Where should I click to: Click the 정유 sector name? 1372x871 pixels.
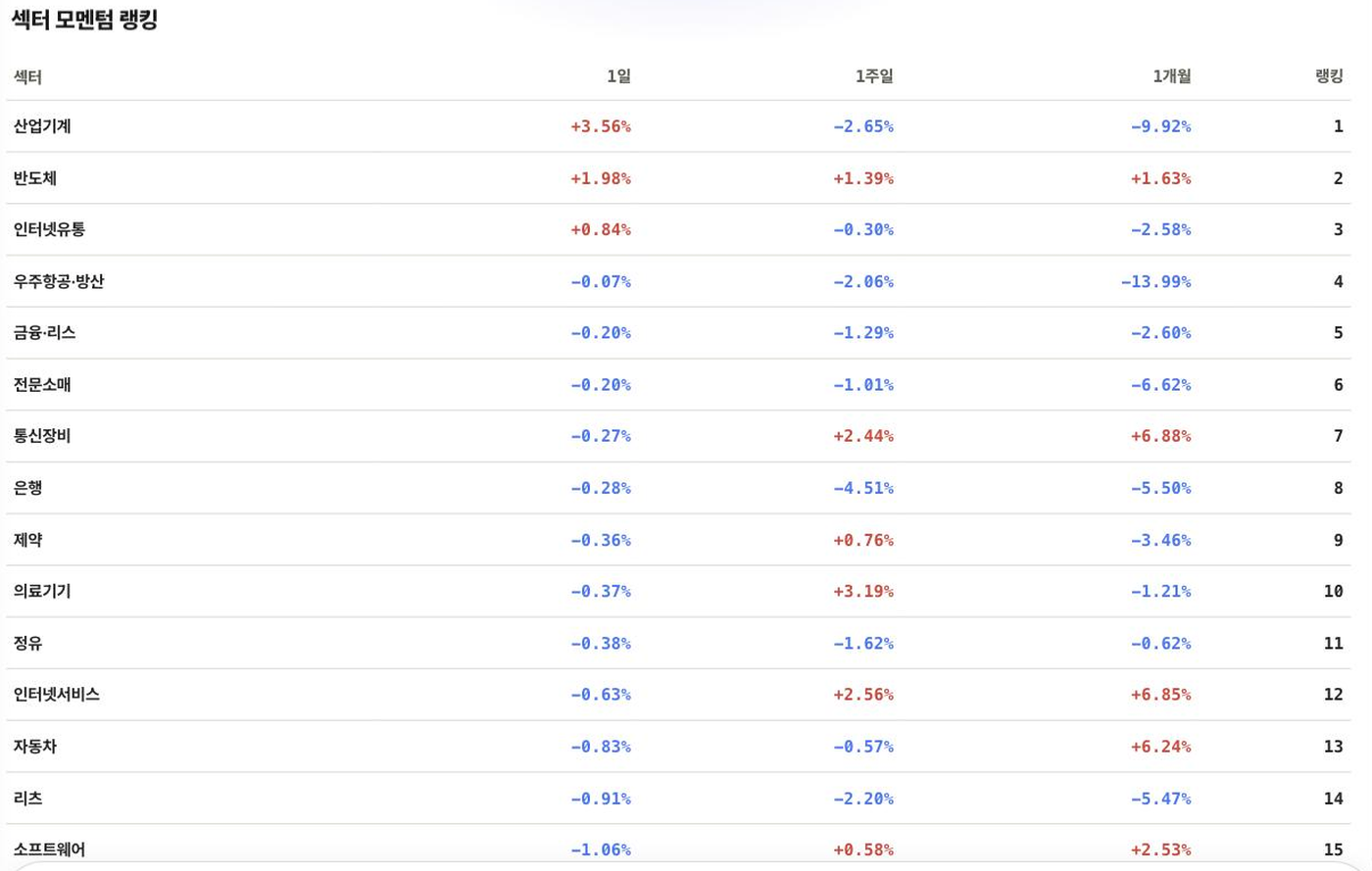[27, 643]
